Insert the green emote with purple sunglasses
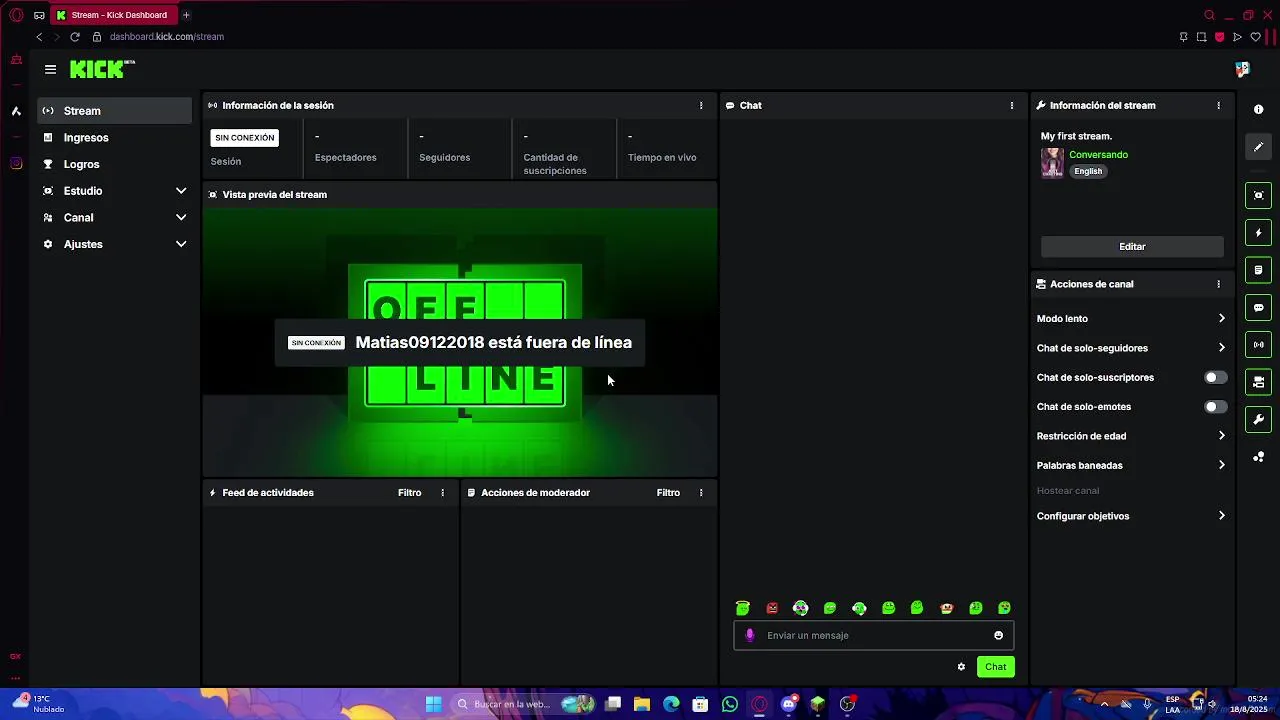1280x720 pixels. 801,608
